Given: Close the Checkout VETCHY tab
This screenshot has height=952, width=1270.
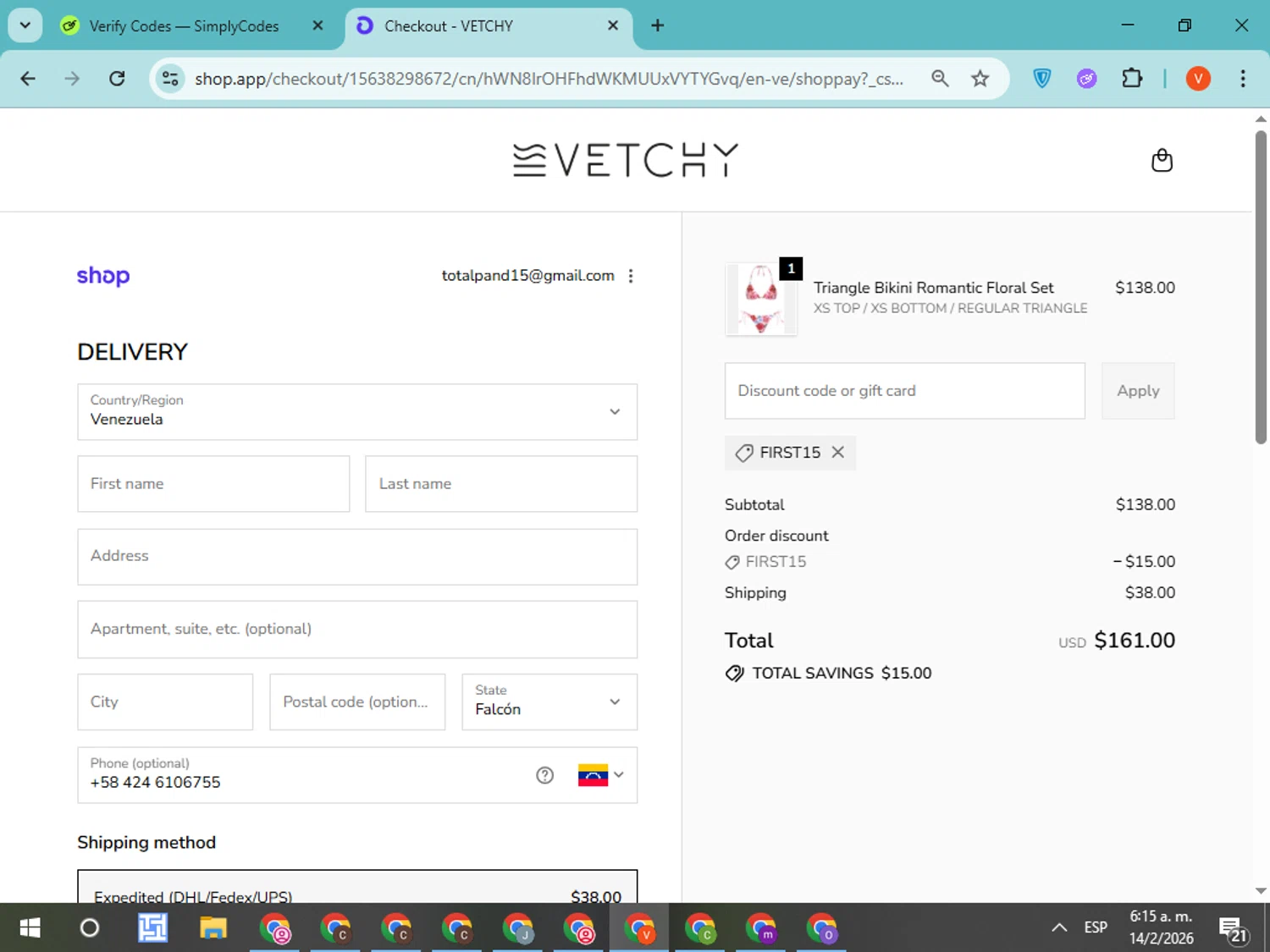Looking at the screenshot, I should (x=613, y=25).
